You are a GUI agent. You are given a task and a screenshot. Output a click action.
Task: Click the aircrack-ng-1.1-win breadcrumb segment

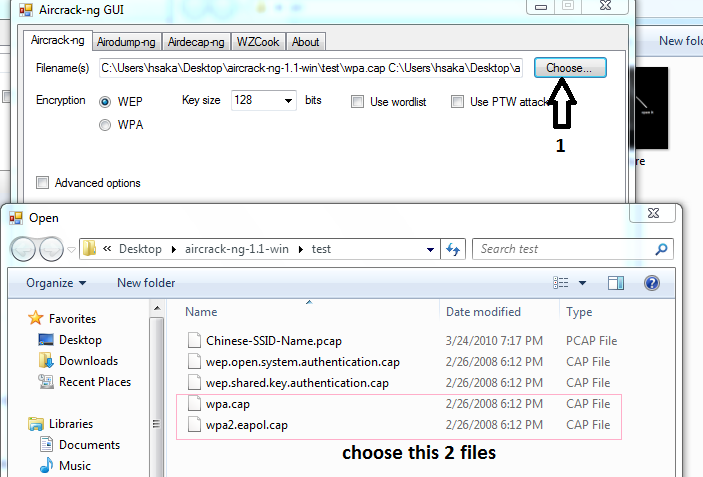point(237,249)
